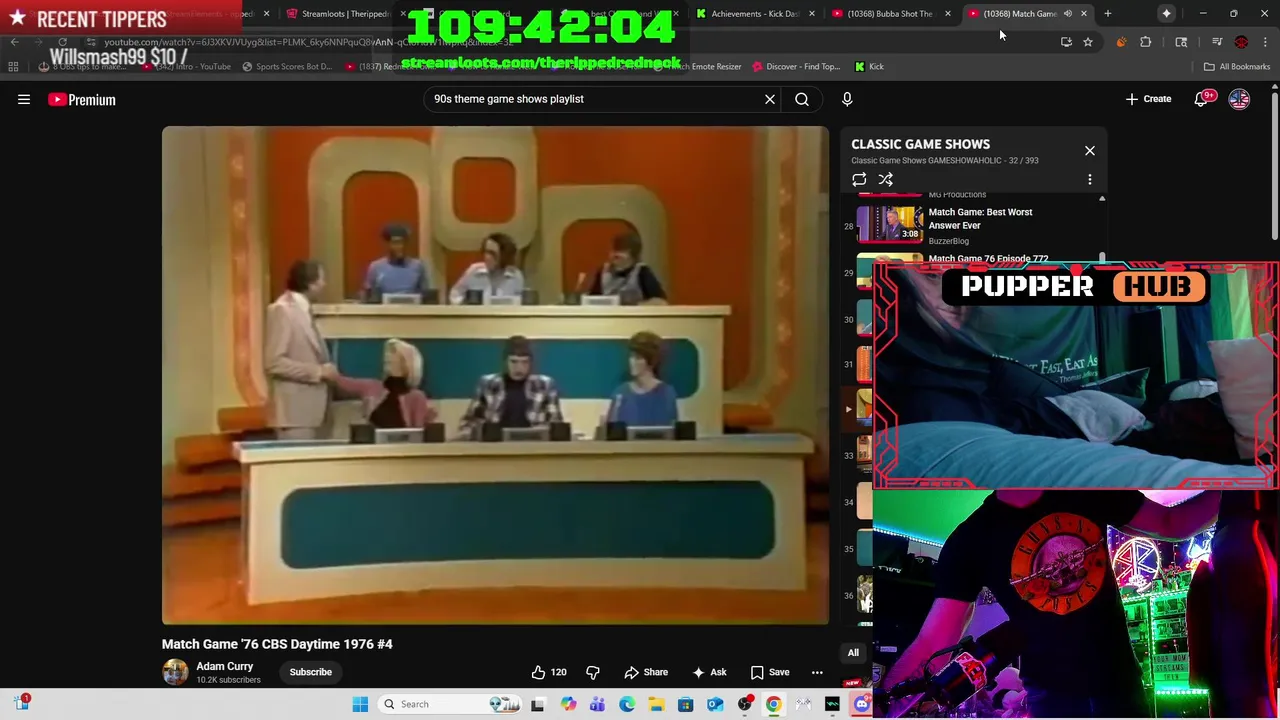Like the video with 120 likes
The width and height of the screenshot is (1280, 720).
coord(548,672)
